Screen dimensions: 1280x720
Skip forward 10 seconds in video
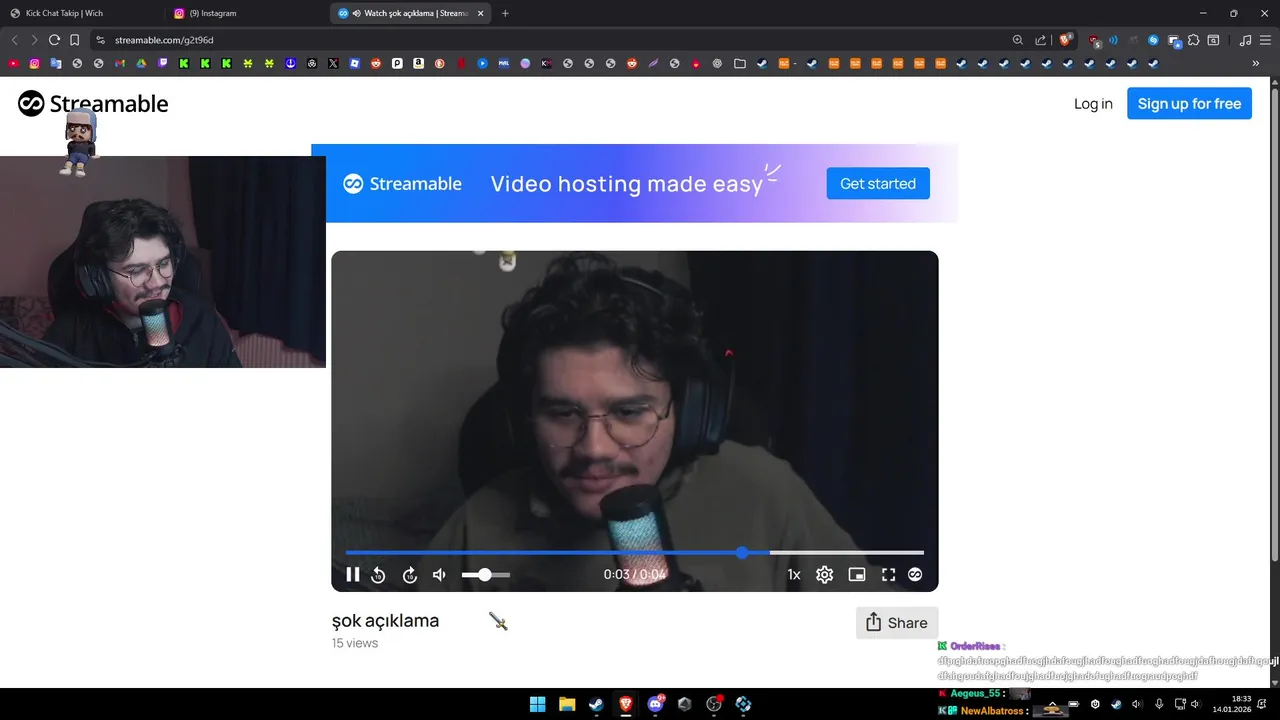point(409,575)
